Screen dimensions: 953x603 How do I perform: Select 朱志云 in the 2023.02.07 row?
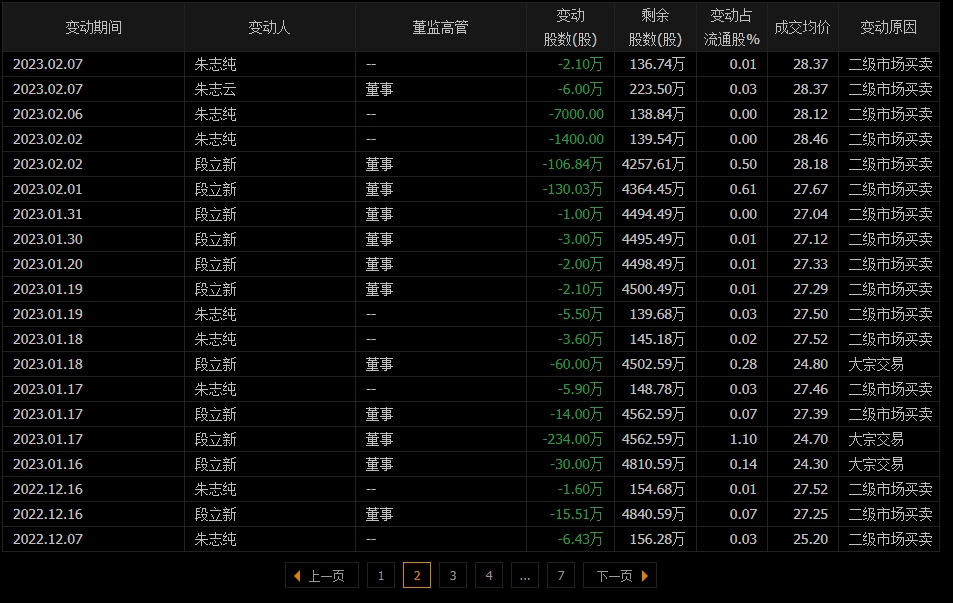click(215, 89)
